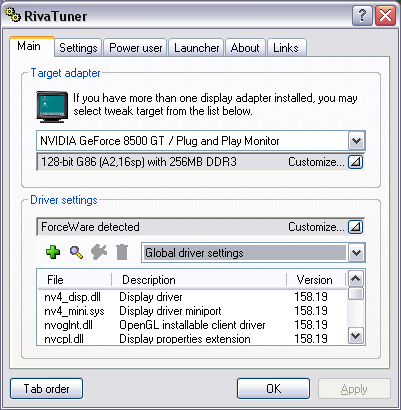This screenshot has height=410, width=401.
Task: Click the Apply button
Action: 354,389
